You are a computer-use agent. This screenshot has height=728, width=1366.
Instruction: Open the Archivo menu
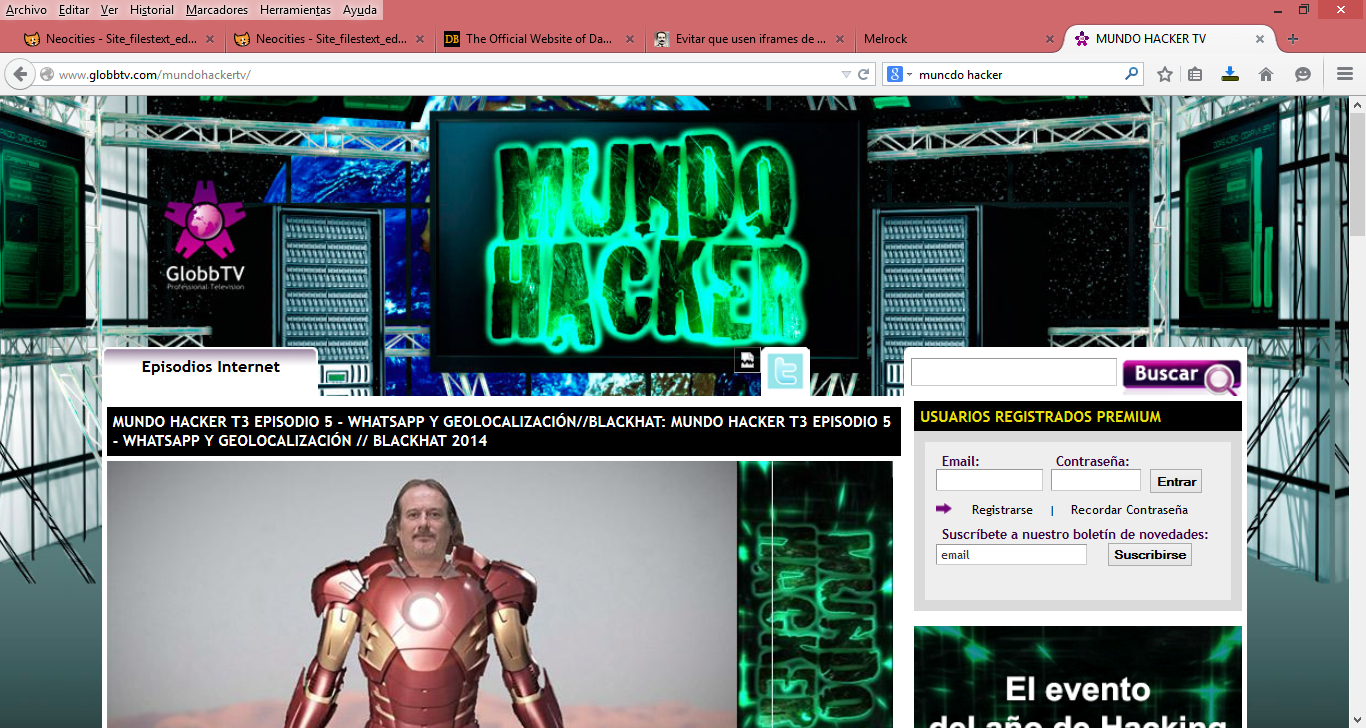(x=26, y=10)
